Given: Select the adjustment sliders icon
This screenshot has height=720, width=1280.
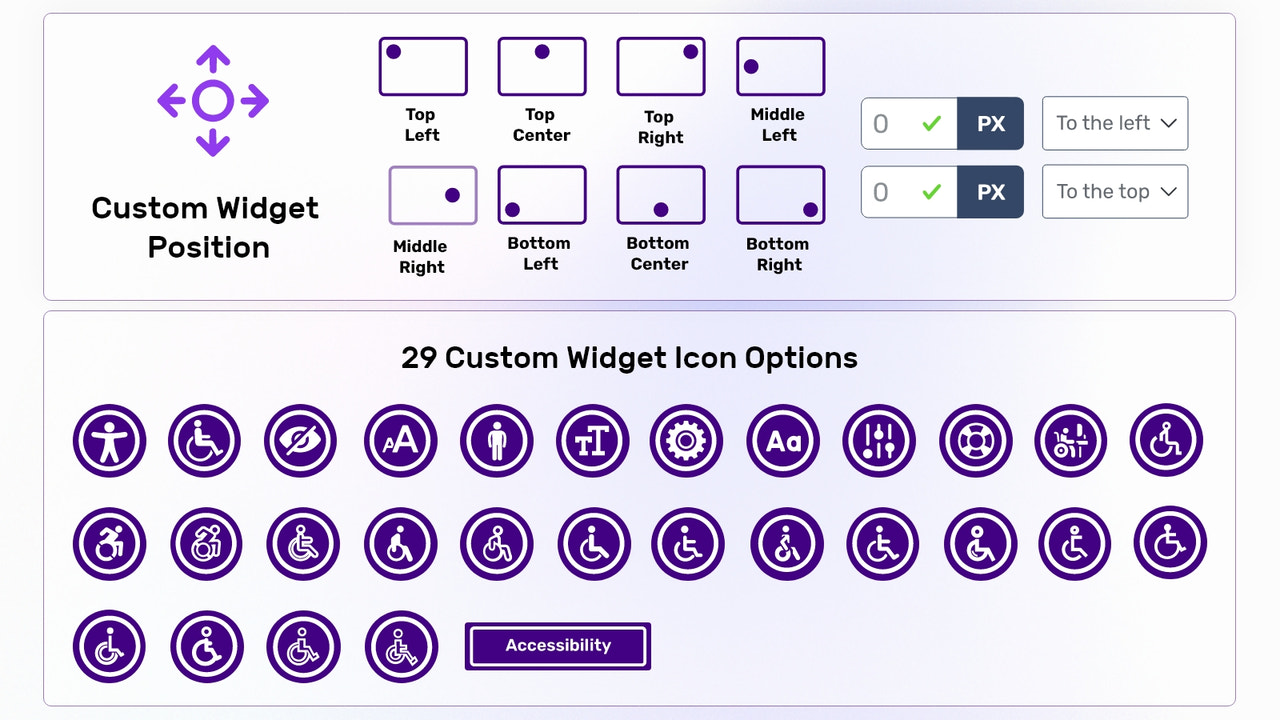Looking at the screenshot, I should click(x=879, y=440).
